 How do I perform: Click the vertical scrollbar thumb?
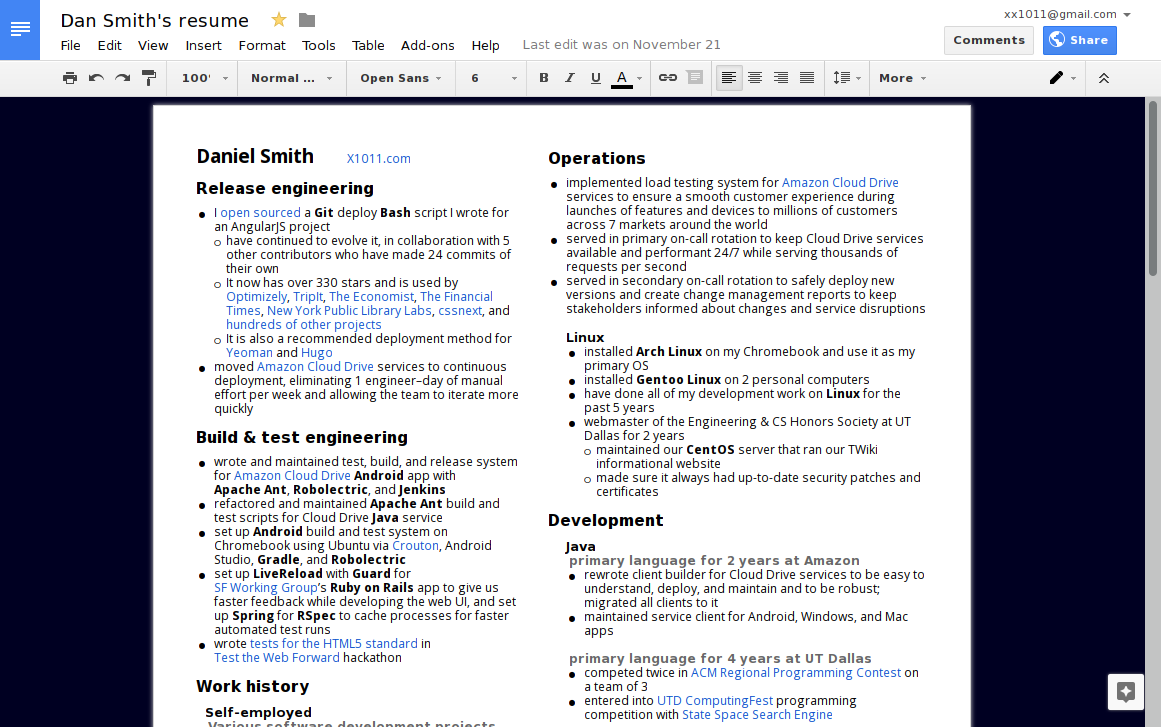coord(1153,189)
